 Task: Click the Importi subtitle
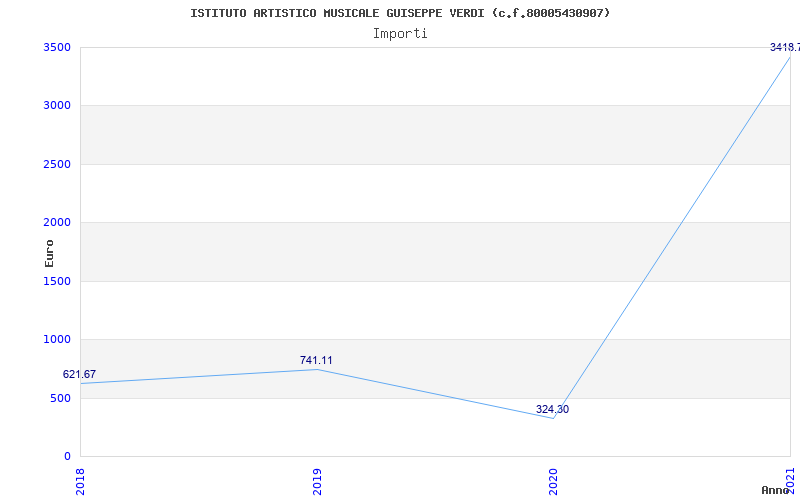coord(400,34)
